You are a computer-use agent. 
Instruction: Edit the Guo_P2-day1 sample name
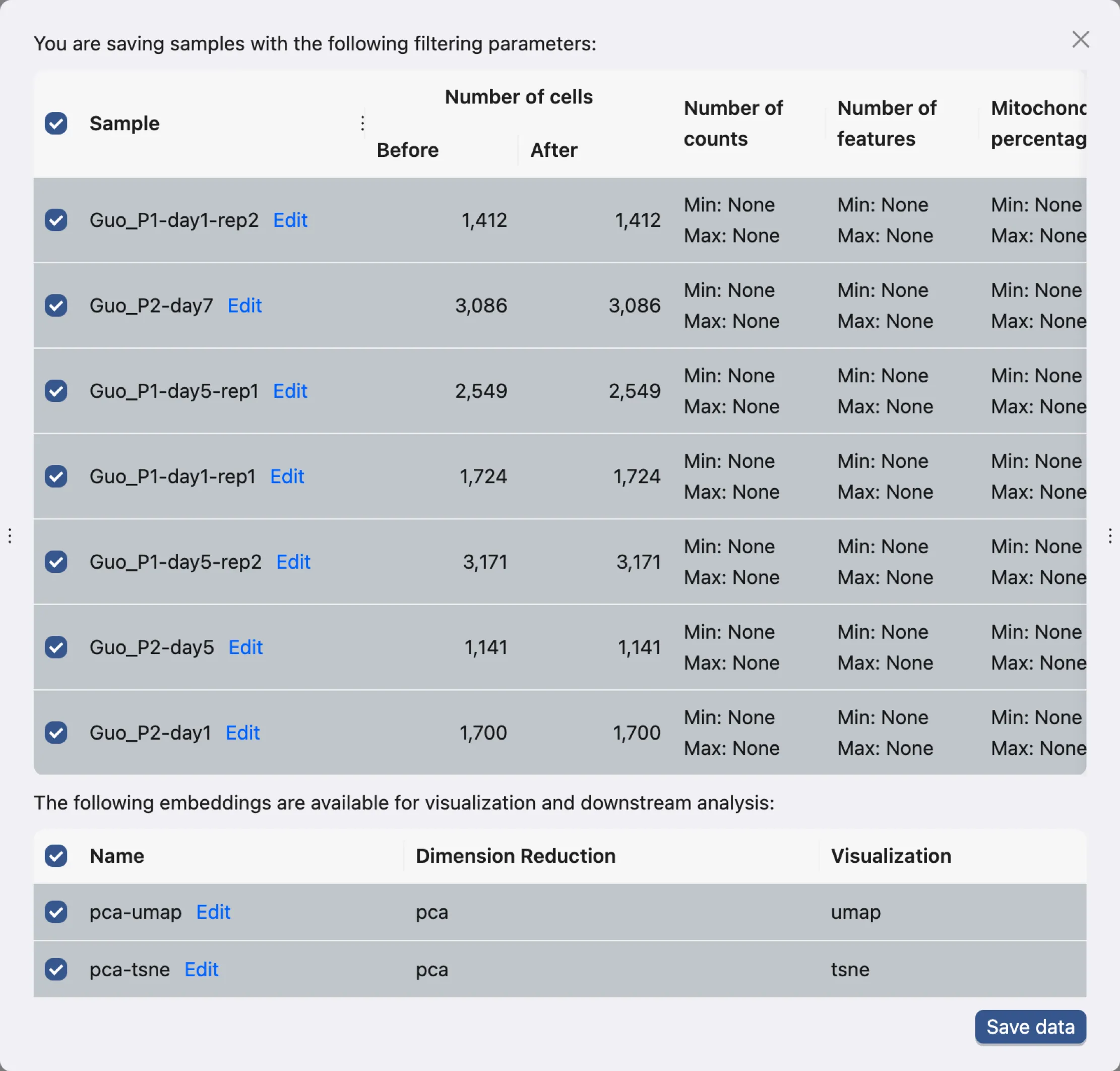[x=242, y=733]
